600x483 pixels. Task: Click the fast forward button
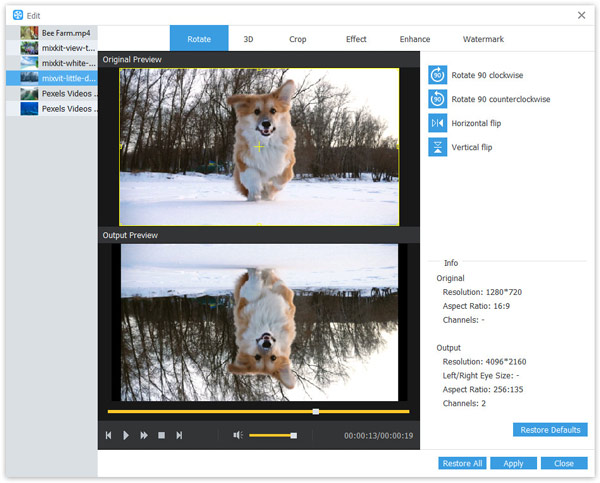point(143,435)
